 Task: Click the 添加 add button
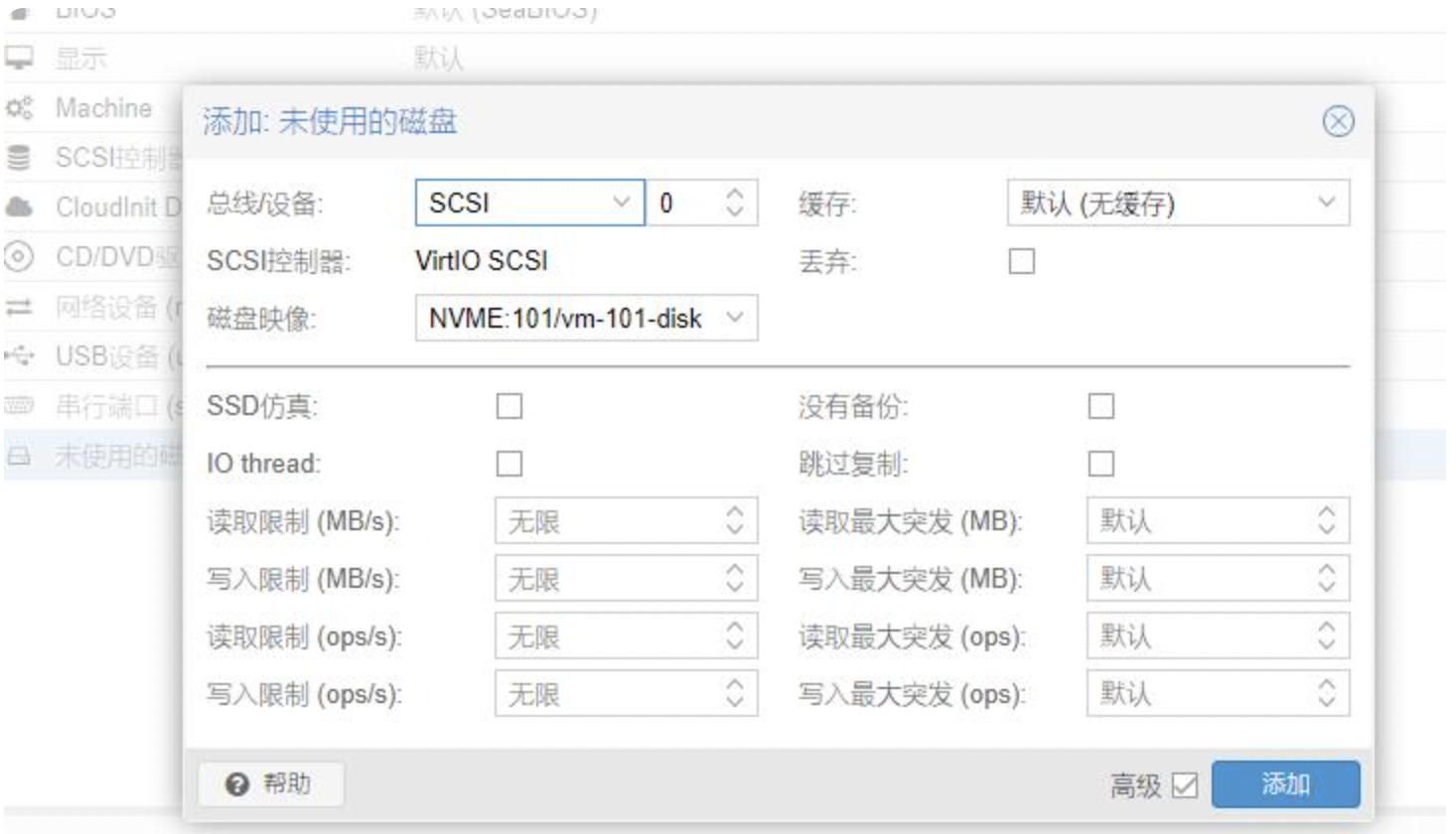tap(1285, 784)
